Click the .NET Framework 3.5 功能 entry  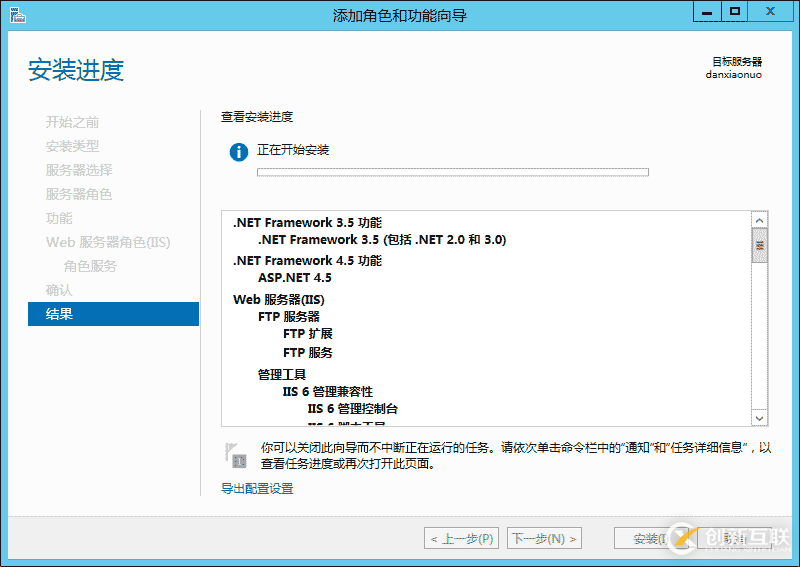tap(307, 223)
